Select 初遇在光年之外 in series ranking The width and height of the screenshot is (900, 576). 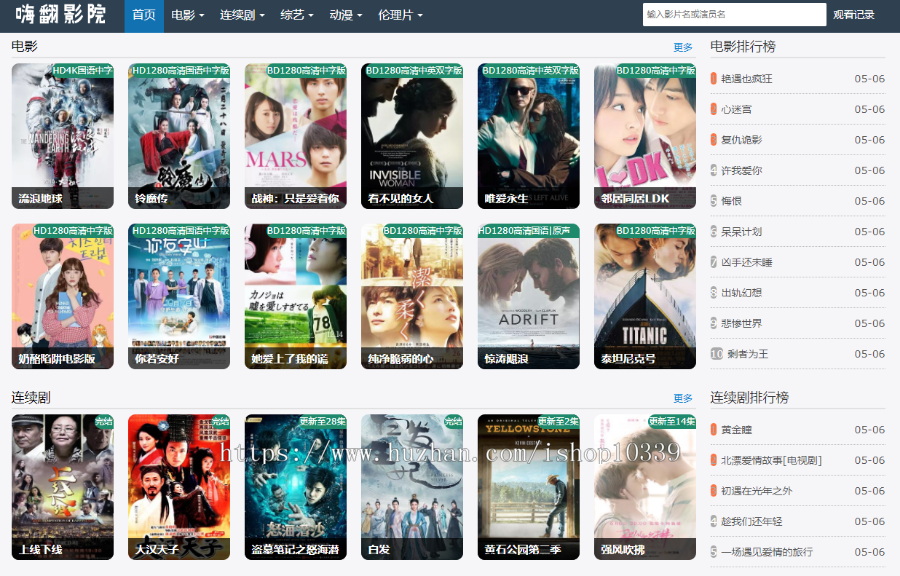pyautogui.click(x=757, y=491)
